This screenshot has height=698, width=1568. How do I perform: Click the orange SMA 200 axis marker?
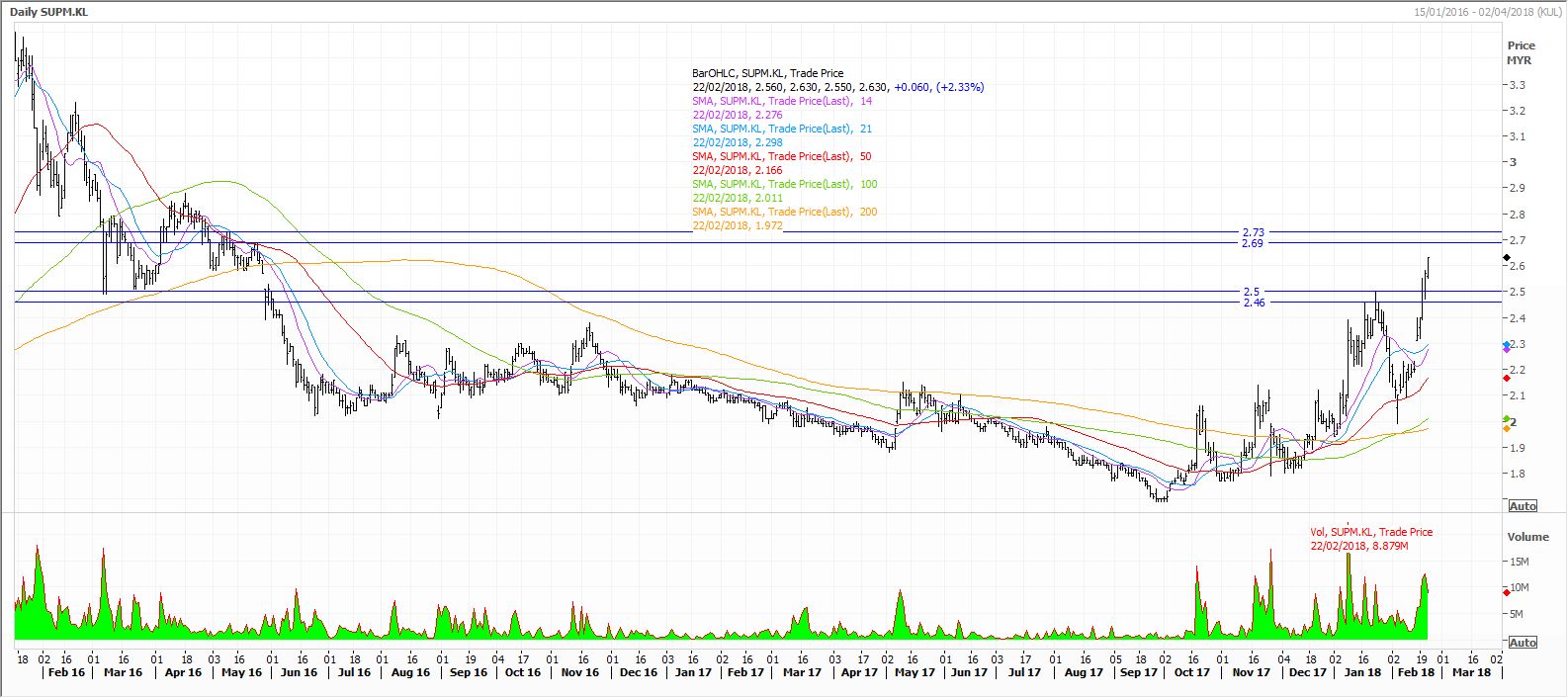click(x=1506, y=427)
